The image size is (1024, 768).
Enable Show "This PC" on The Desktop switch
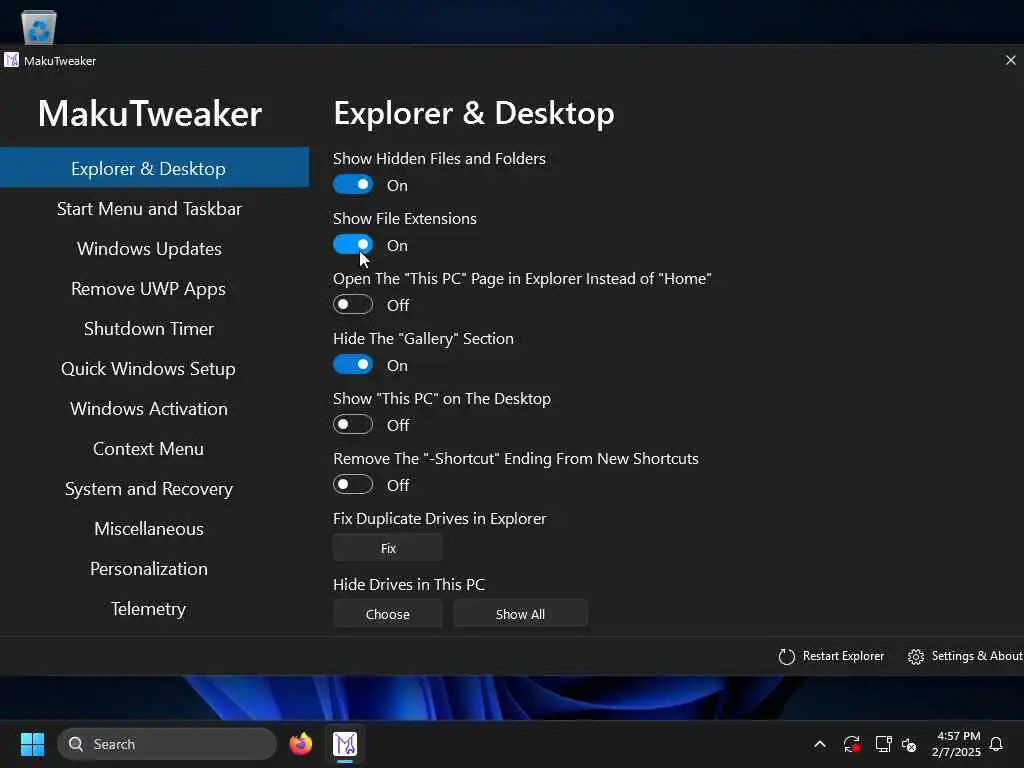click(353, 425)
